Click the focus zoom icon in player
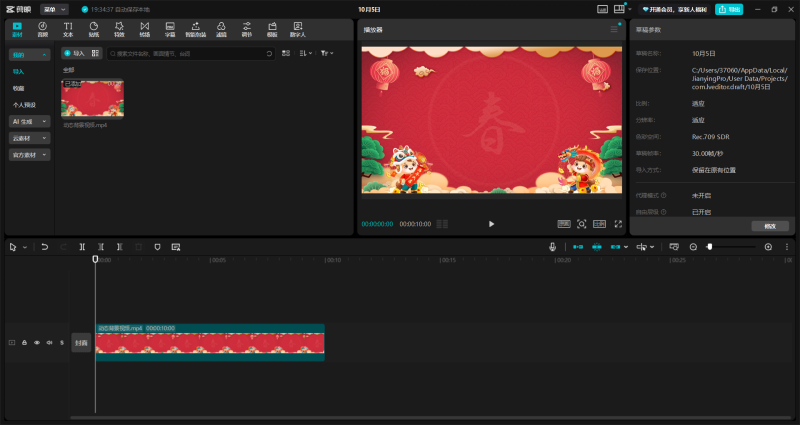The height and width of the screenshot is (425, 800). pyautogui.click(x=581, y=224)
